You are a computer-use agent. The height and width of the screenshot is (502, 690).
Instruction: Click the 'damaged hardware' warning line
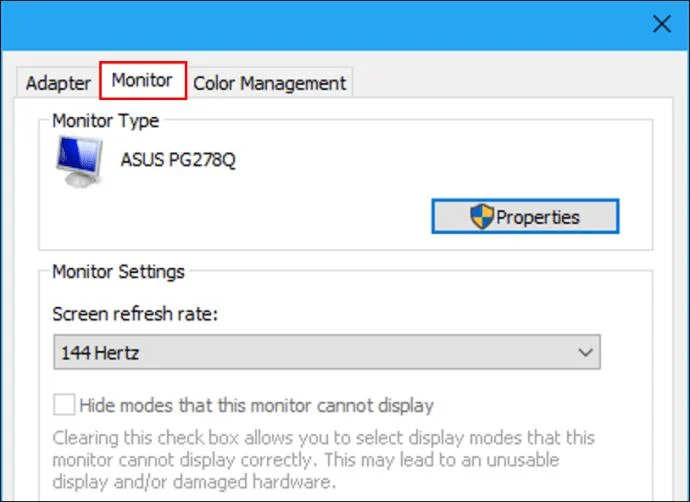[x=194, y=482]
